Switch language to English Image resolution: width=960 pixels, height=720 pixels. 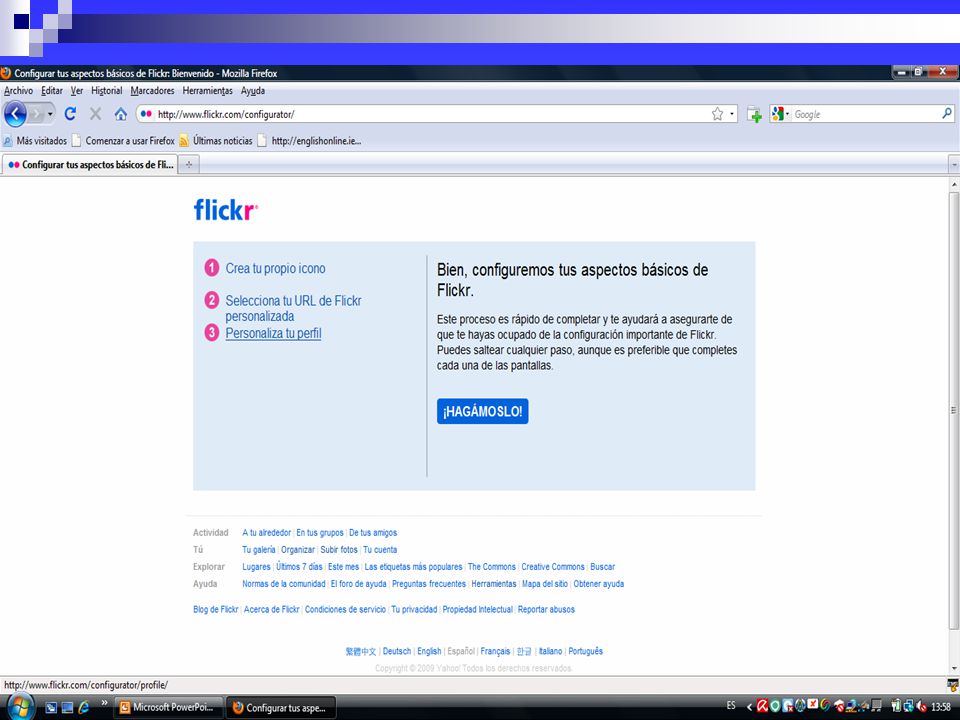tap(429, 651)
